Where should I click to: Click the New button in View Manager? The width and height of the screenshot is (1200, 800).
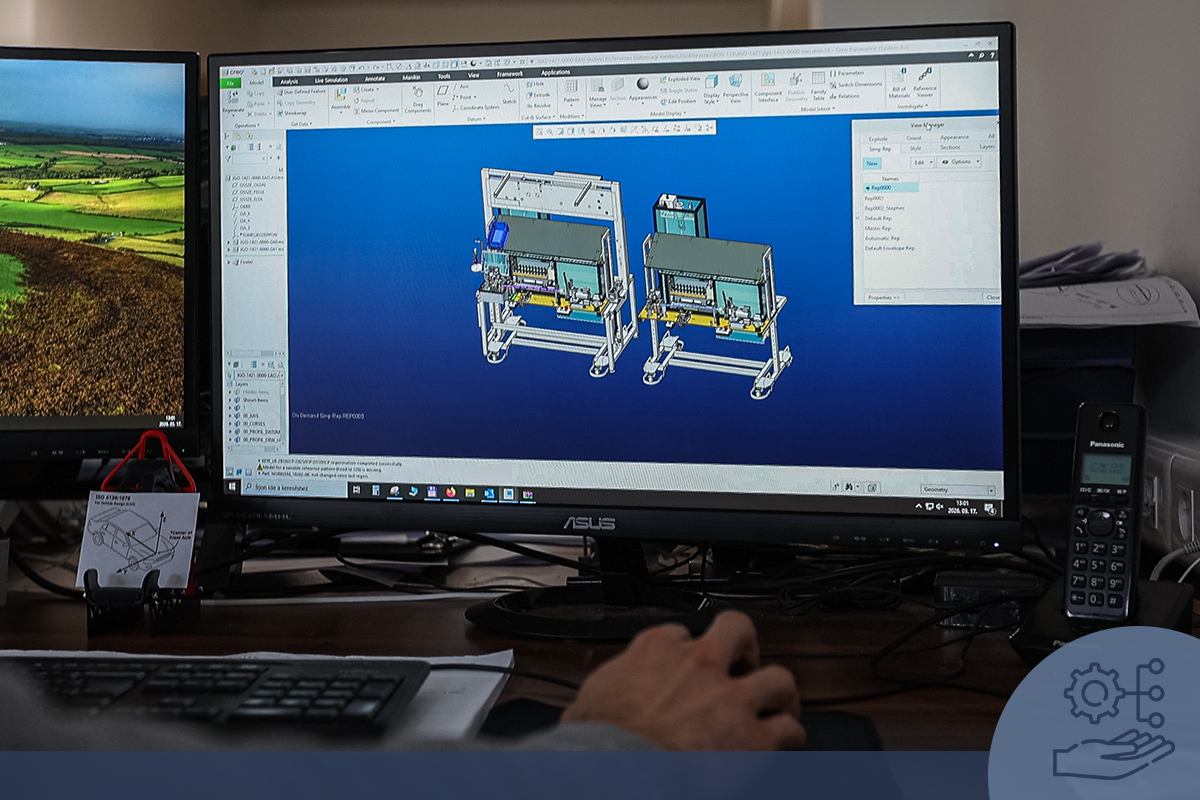tap(872, 163)
